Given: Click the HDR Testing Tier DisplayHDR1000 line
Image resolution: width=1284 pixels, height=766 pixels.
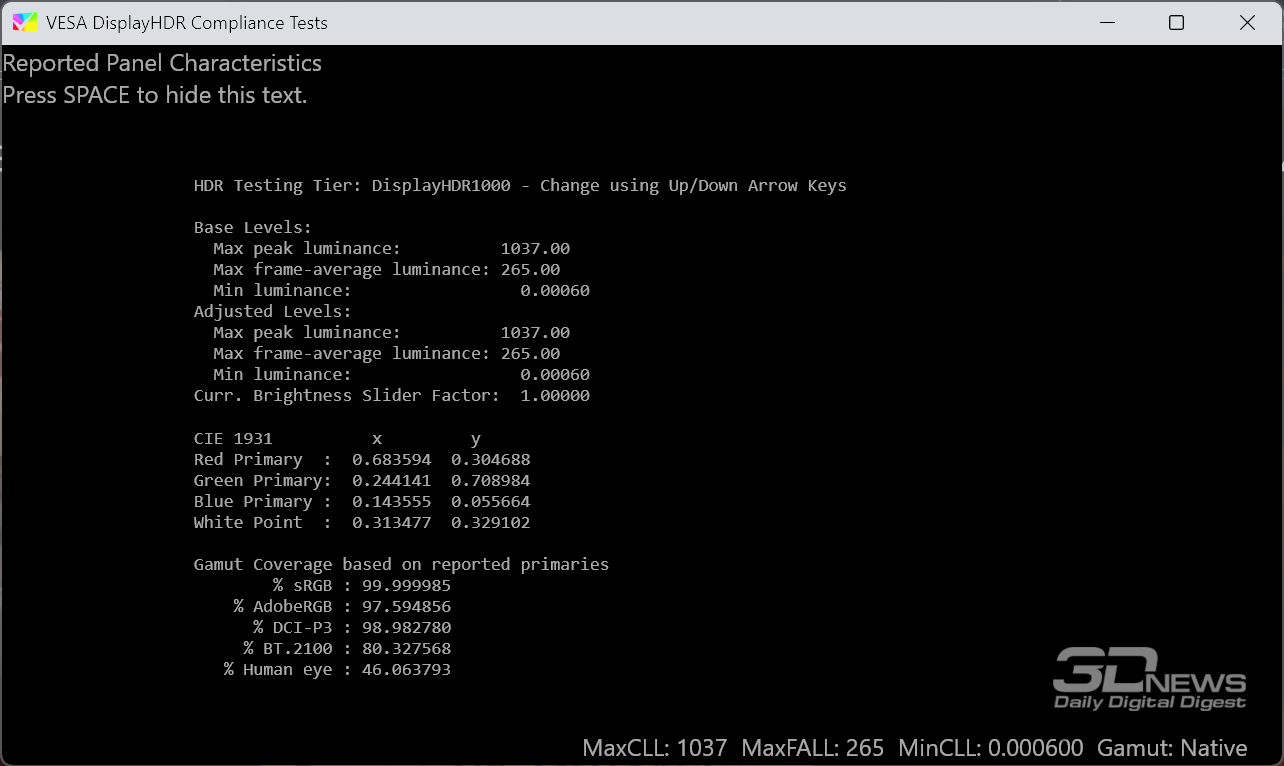Looking at the screenshot, I should pyautogui.click(x=520, y=185).
